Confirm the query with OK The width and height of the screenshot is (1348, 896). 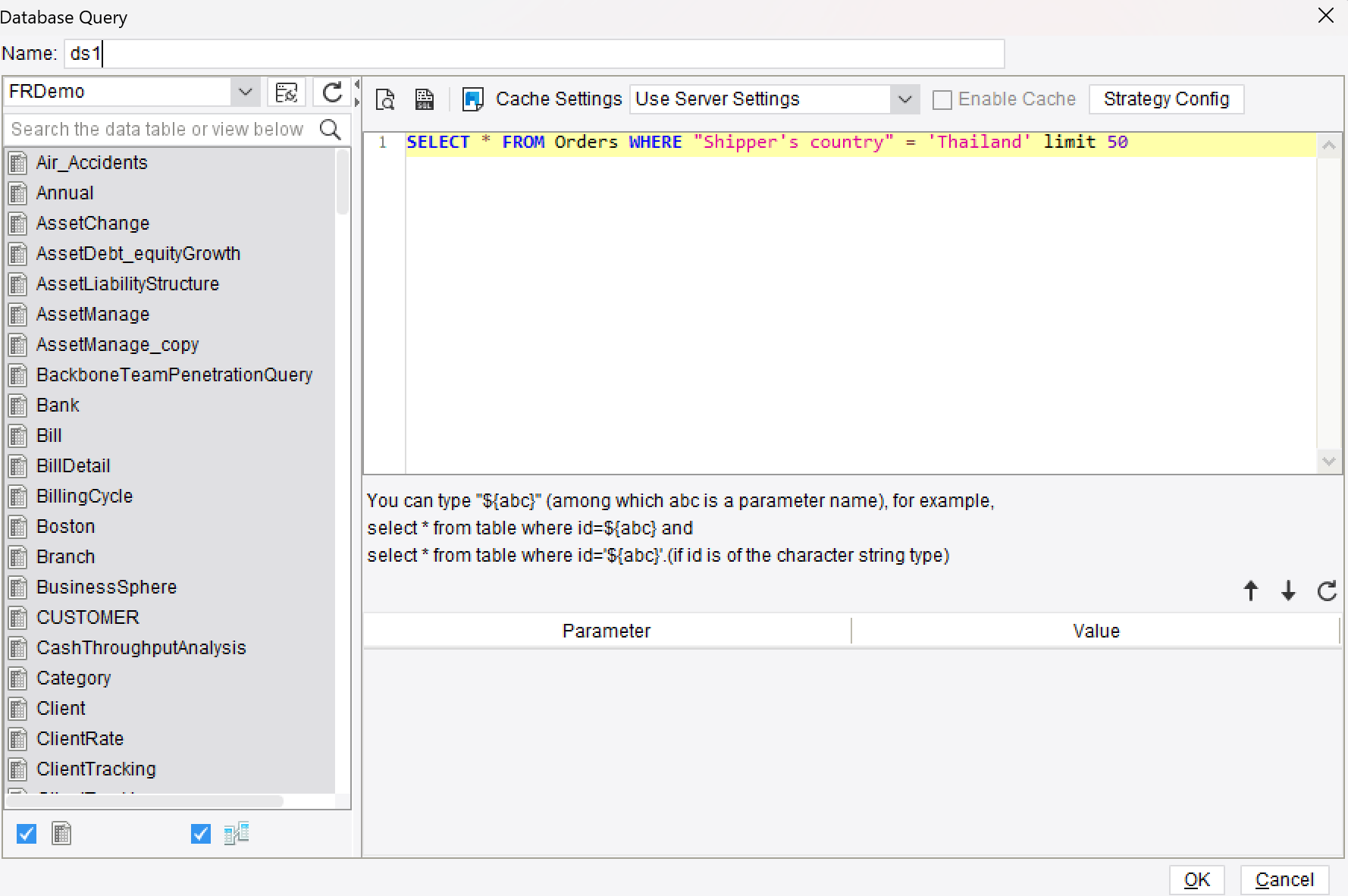coord(1196,879)
